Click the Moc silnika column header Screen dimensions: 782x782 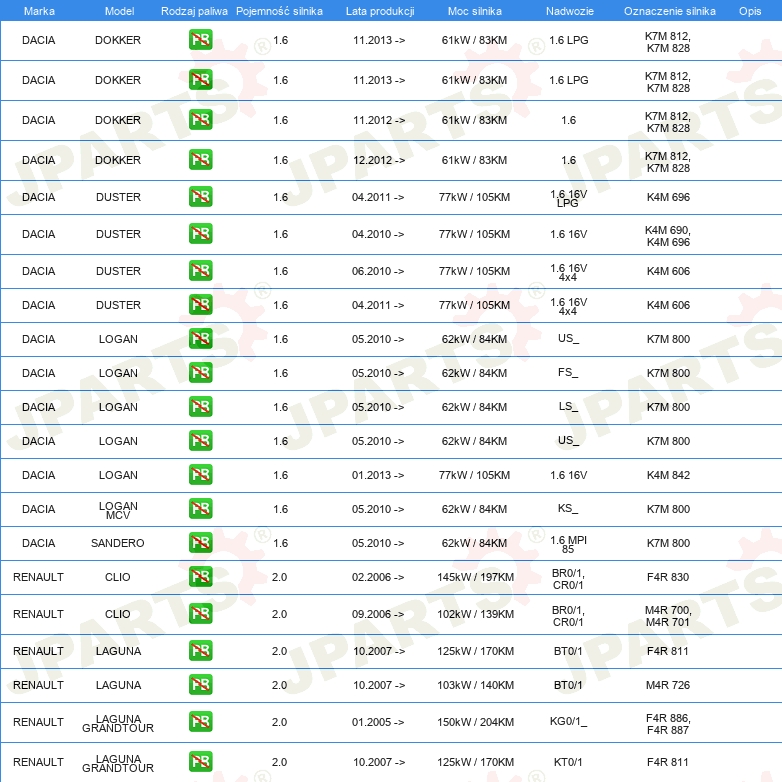(x=475, y=11)
